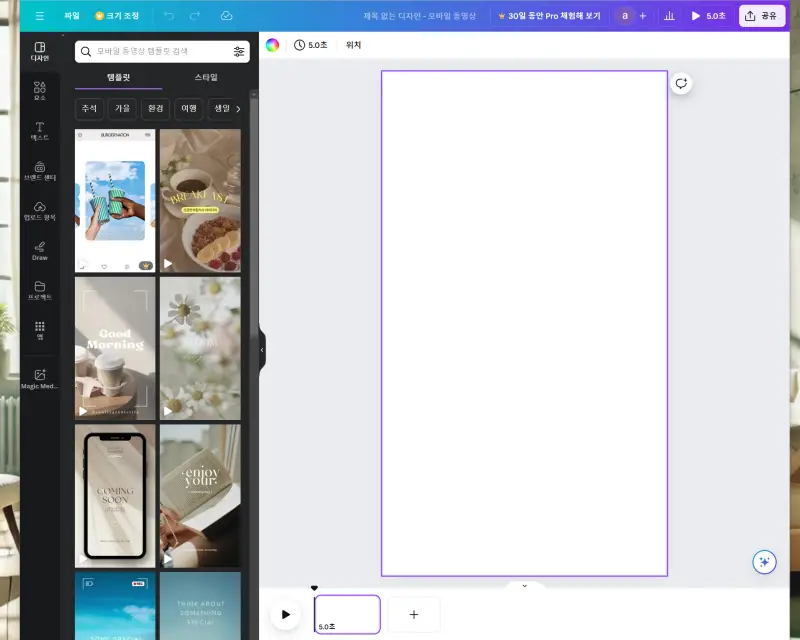Add a new page with plus button

[x=414, y=614]
